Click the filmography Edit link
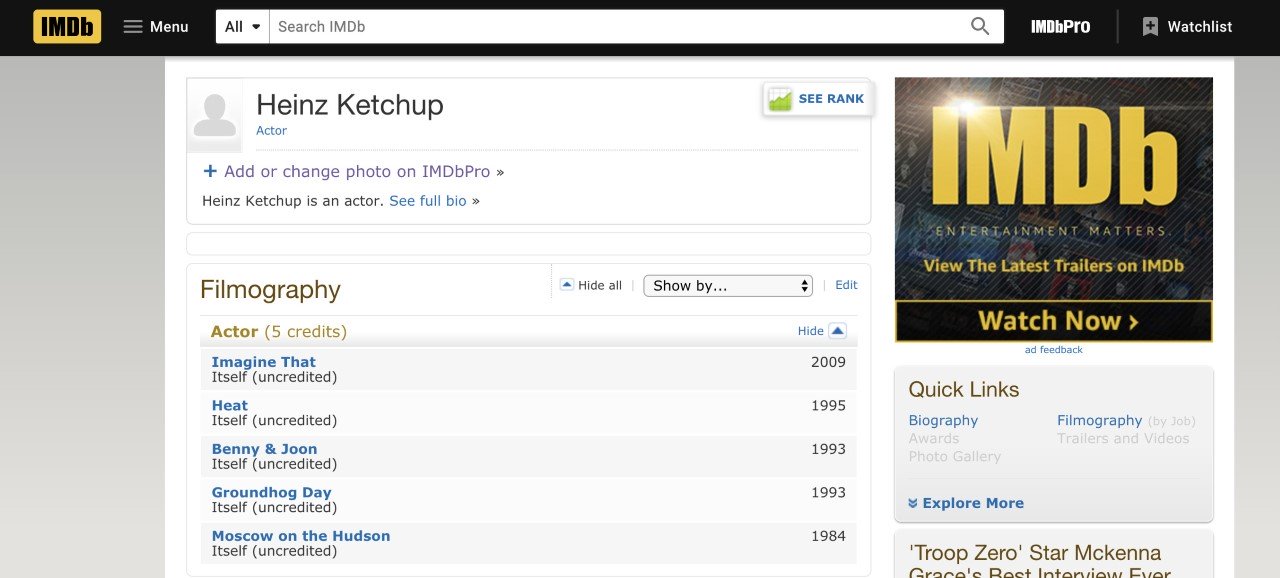Screen dimensions: 1280x578 tap(846, 285)
